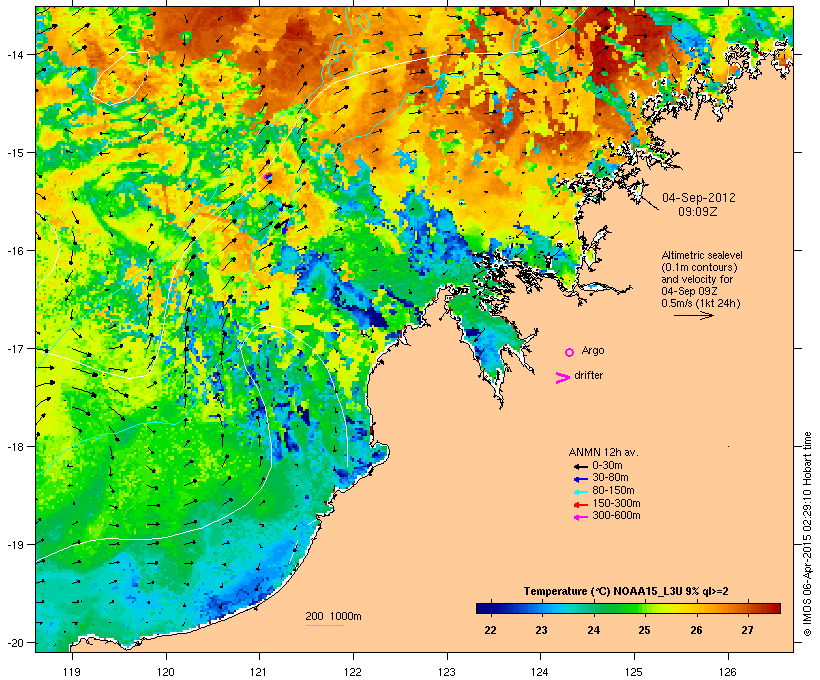
Task: Click colorbar tick label 24
Action: coord(593,630)
